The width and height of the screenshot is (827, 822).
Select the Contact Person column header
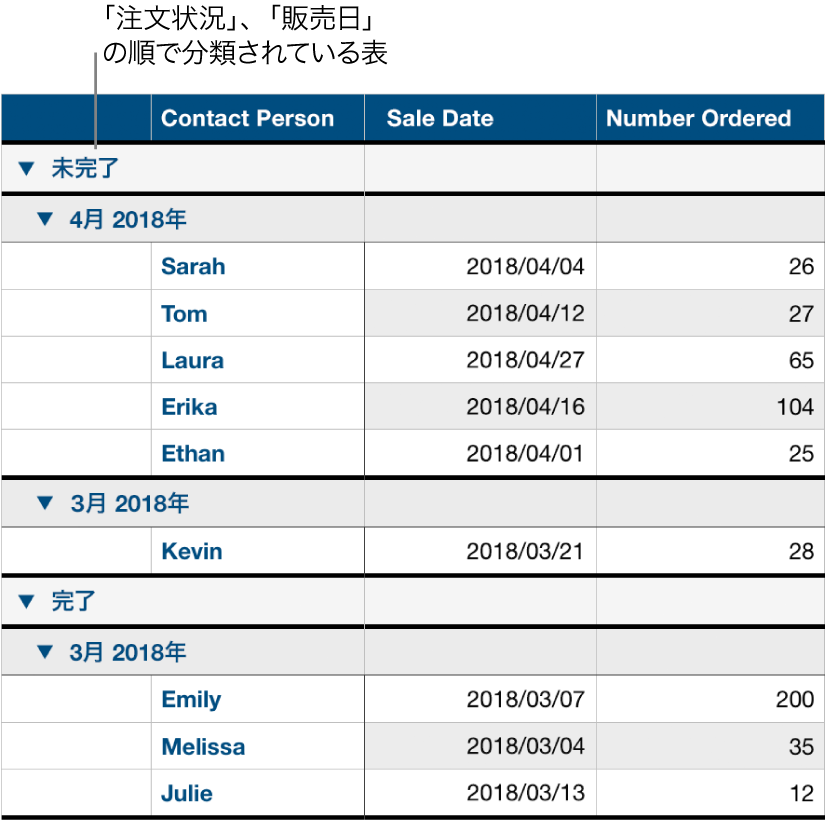(247, 118)
